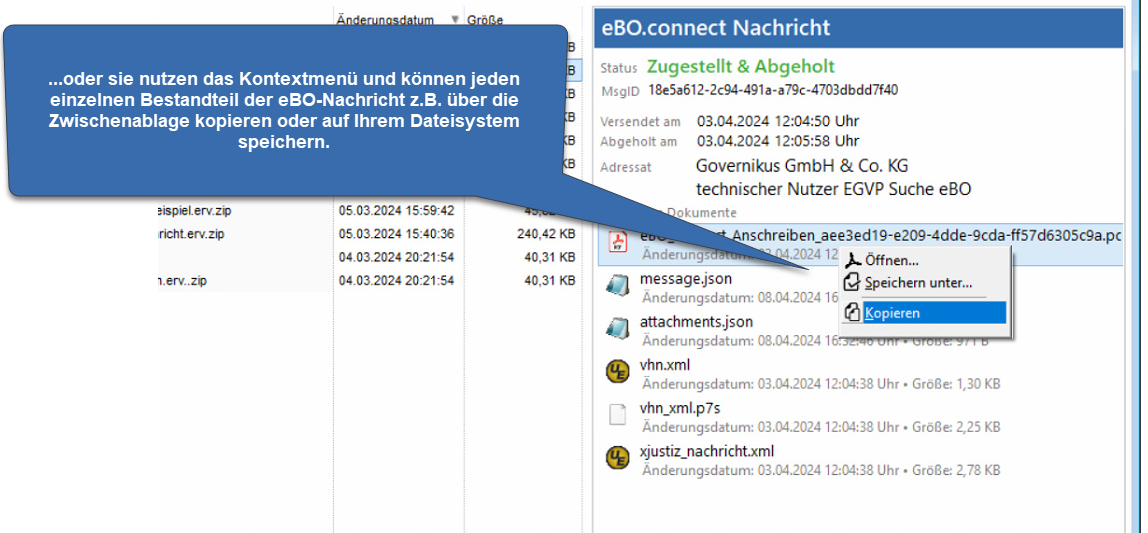The height and width of the screenshot is (533, 1148).
Task: Click the 40,31 KB size in the n.erv..zip row
Action: (x=549, y=280)
